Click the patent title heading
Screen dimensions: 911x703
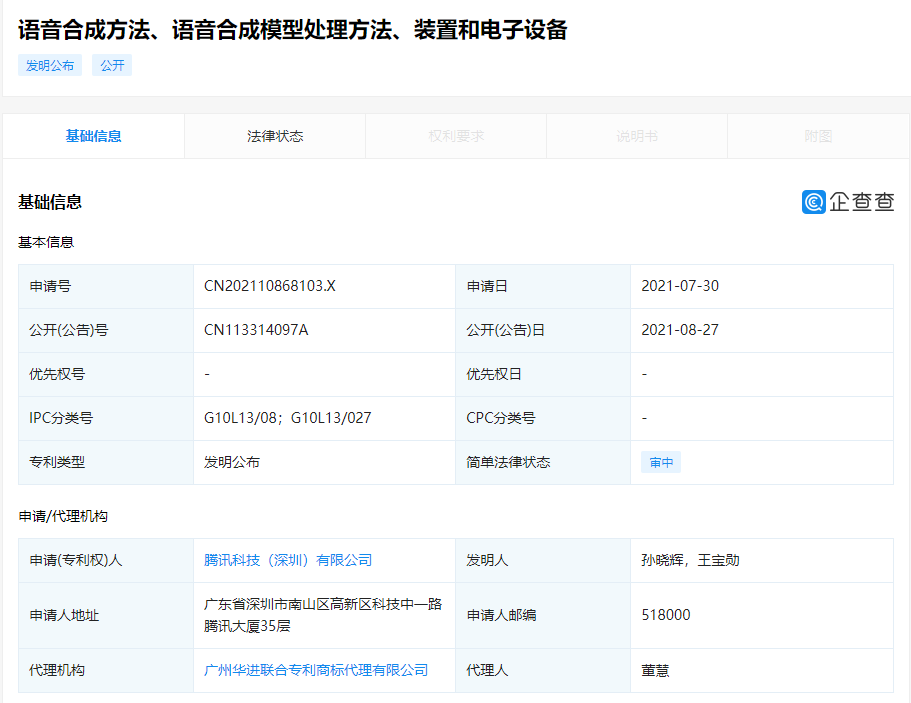[293, 30]
